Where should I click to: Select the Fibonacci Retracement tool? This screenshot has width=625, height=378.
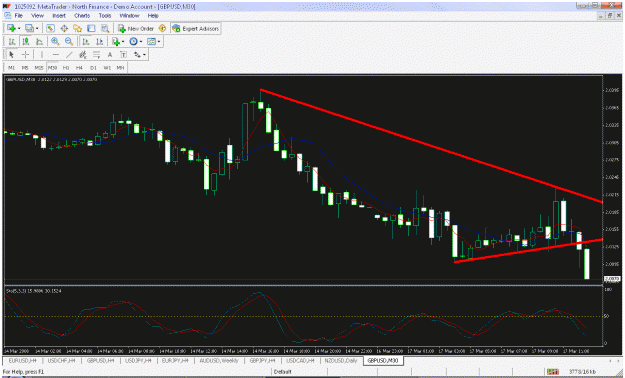pyautogui.click(x=96, y=55)
